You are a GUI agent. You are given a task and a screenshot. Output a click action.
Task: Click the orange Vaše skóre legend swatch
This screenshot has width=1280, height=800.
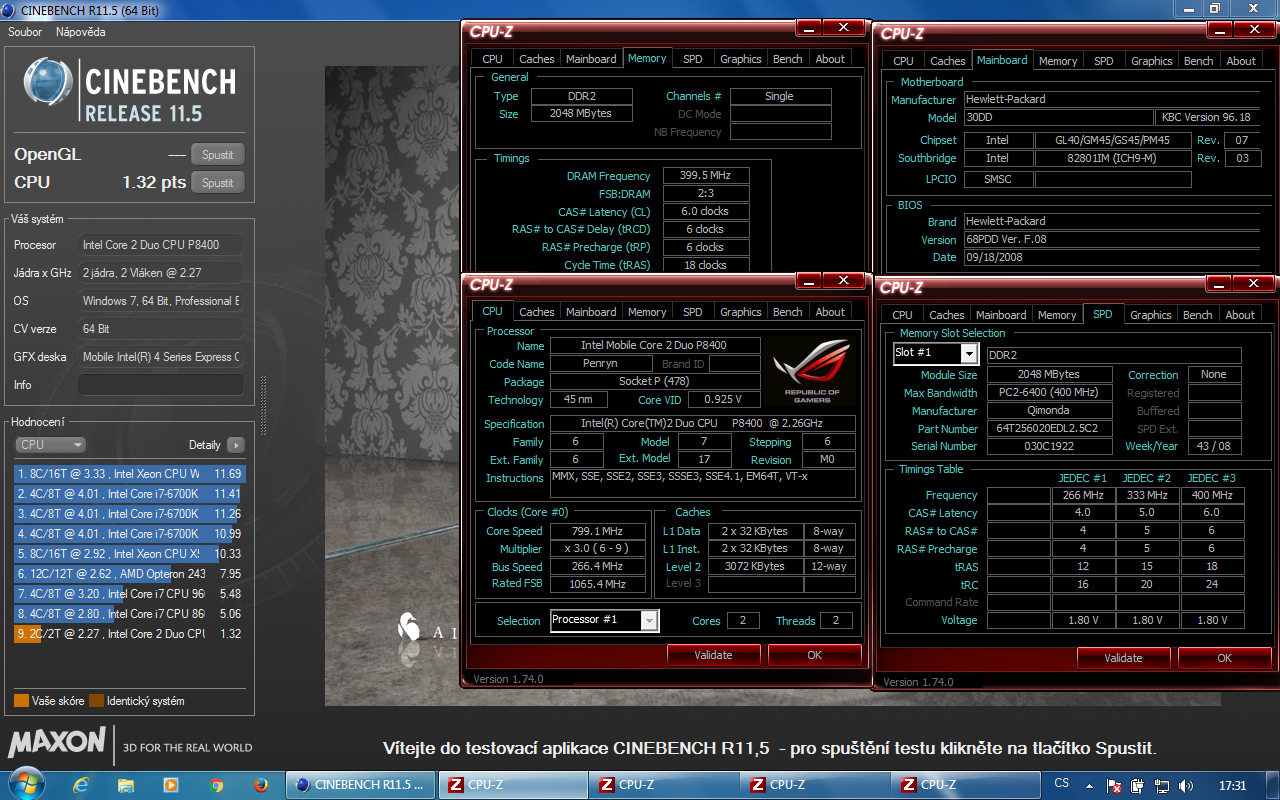[21, 701]
